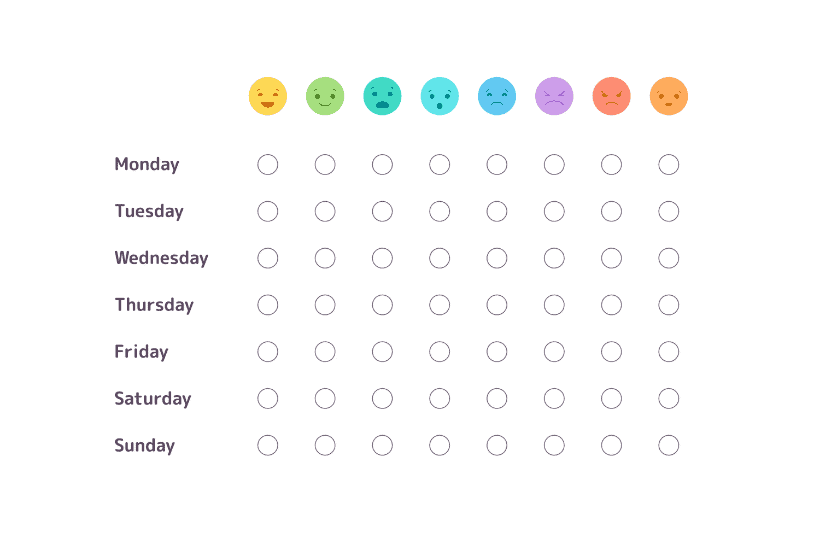Image resolution: width=820 pixels, height=550 pixels.
Task: Select red angry mood for Sunday
Action: (611, 445)
